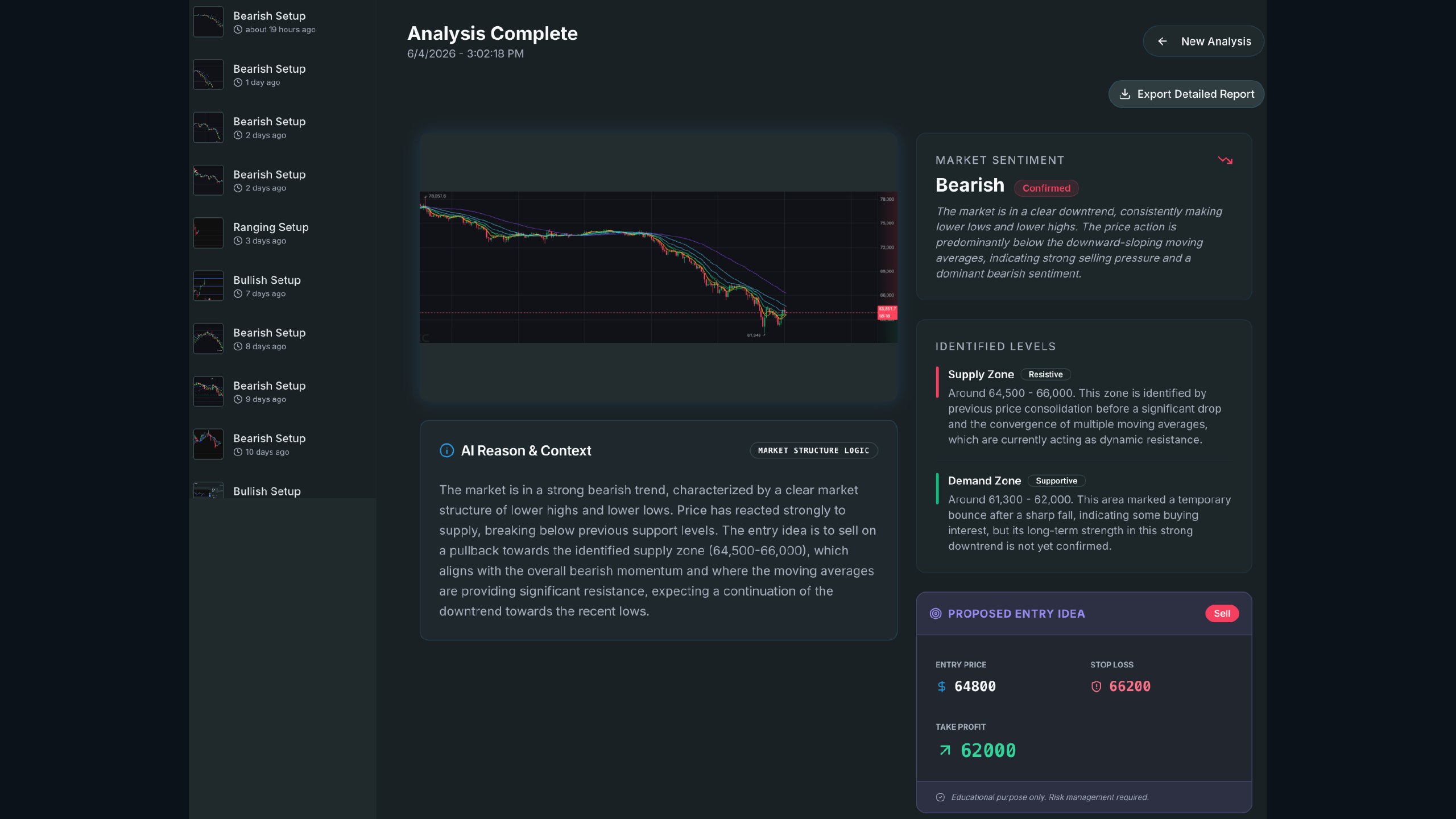Export Detailed Report

pyautogui.click(x=1186, y=94)
